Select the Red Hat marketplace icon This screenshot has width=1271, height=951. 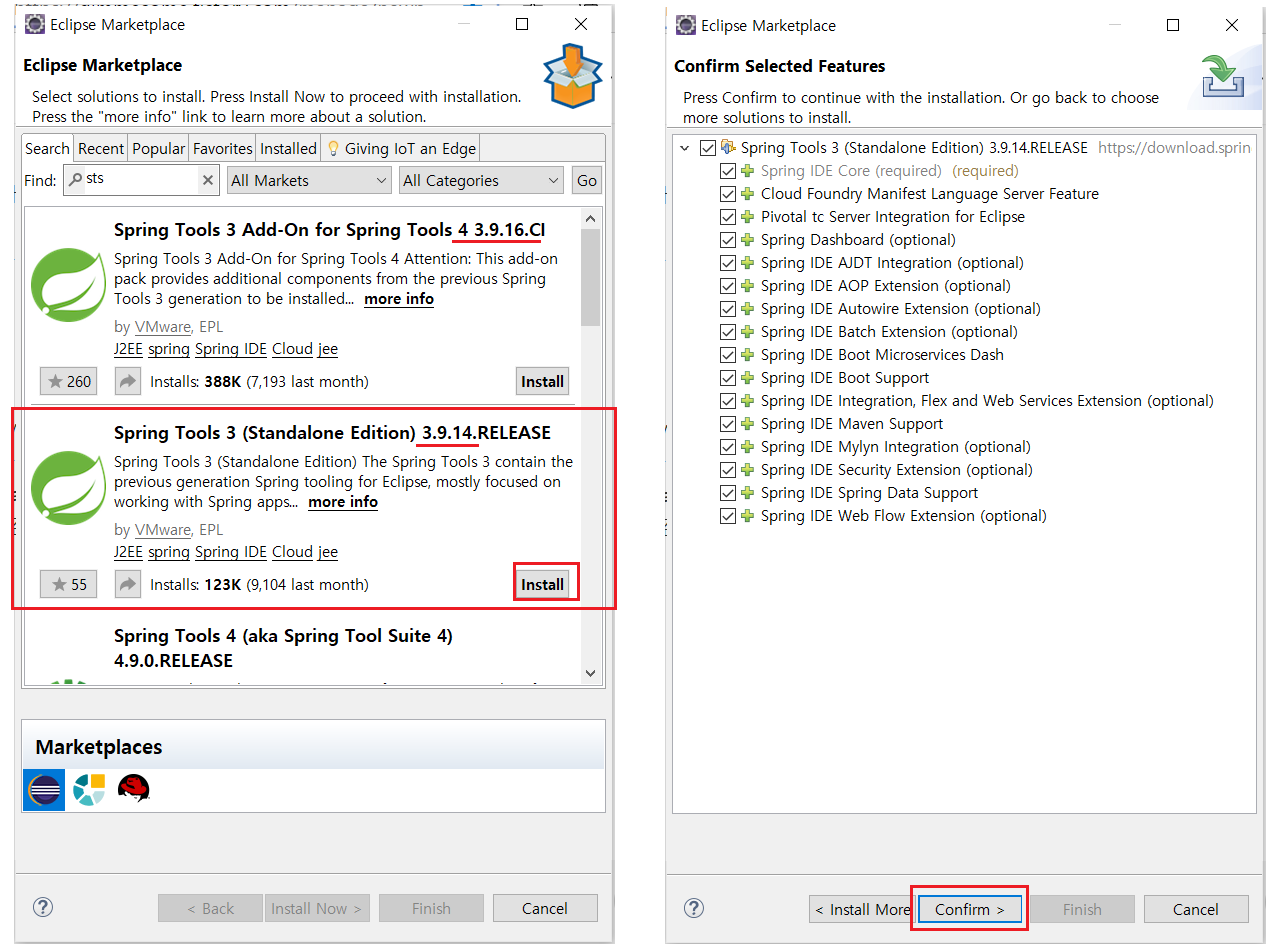tap(133, 790)
